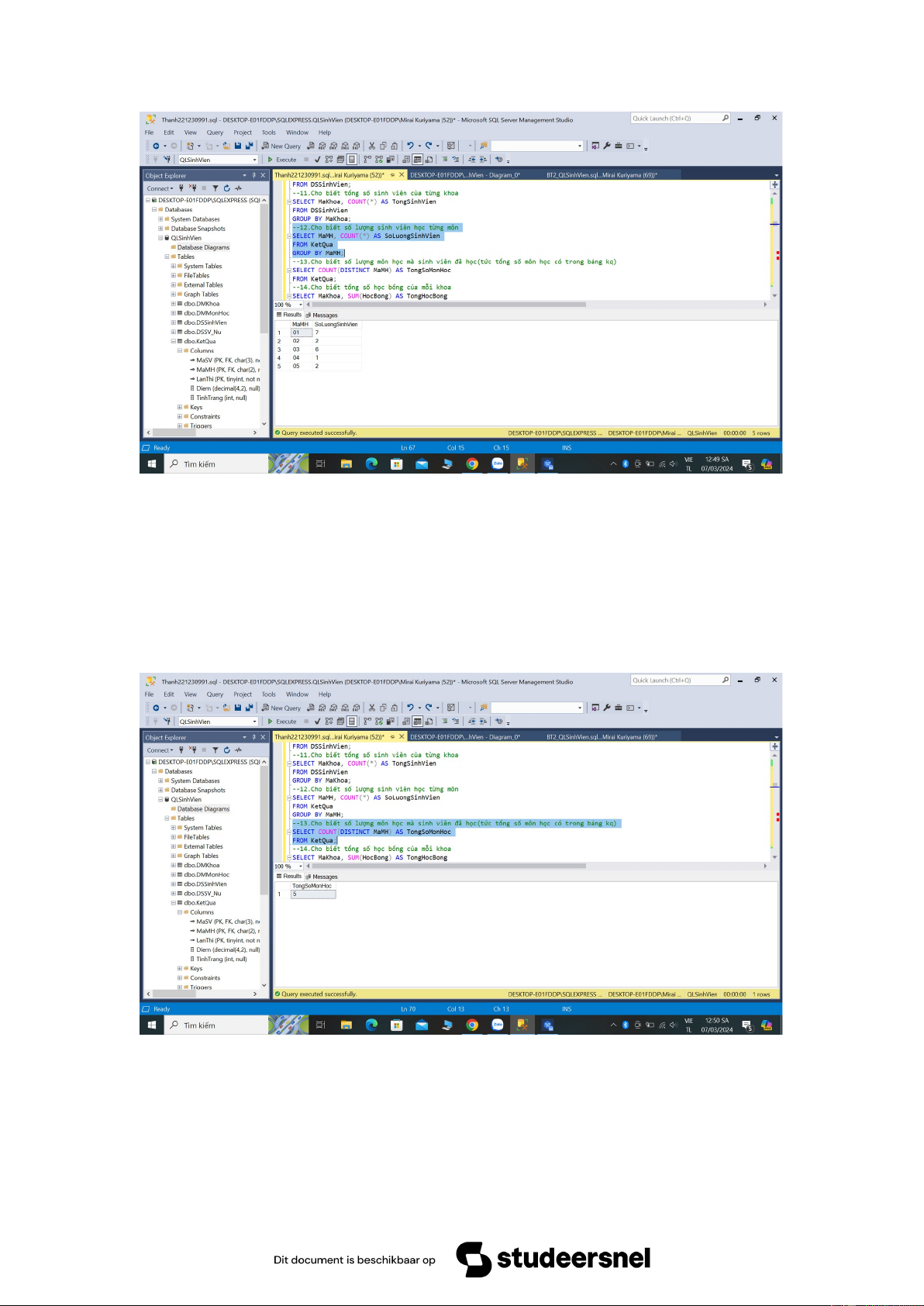Collapse the KetQua query block selected on line 12

click(289, 236)
